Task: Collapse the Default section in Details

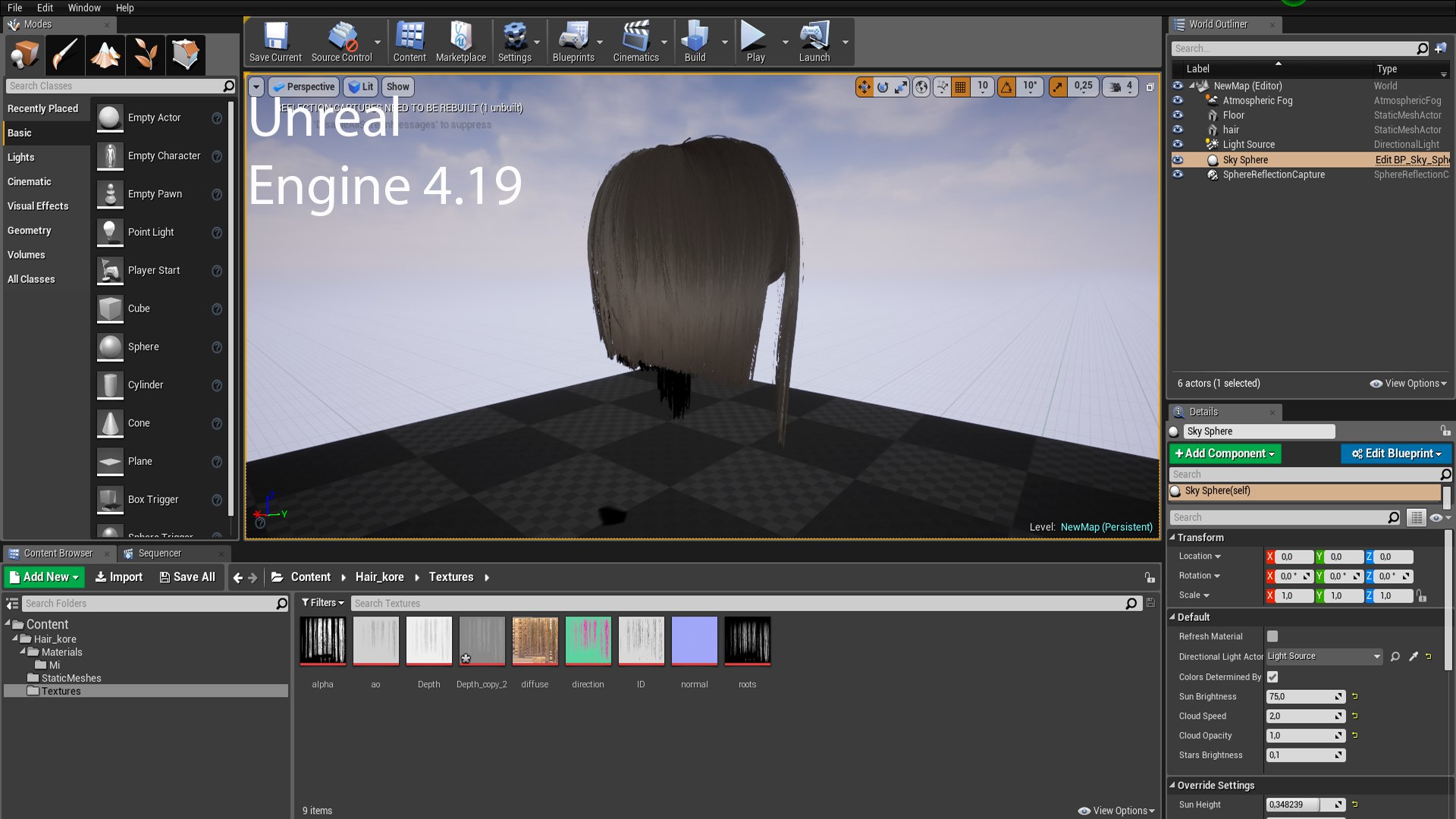Action: pos(1172,617)
